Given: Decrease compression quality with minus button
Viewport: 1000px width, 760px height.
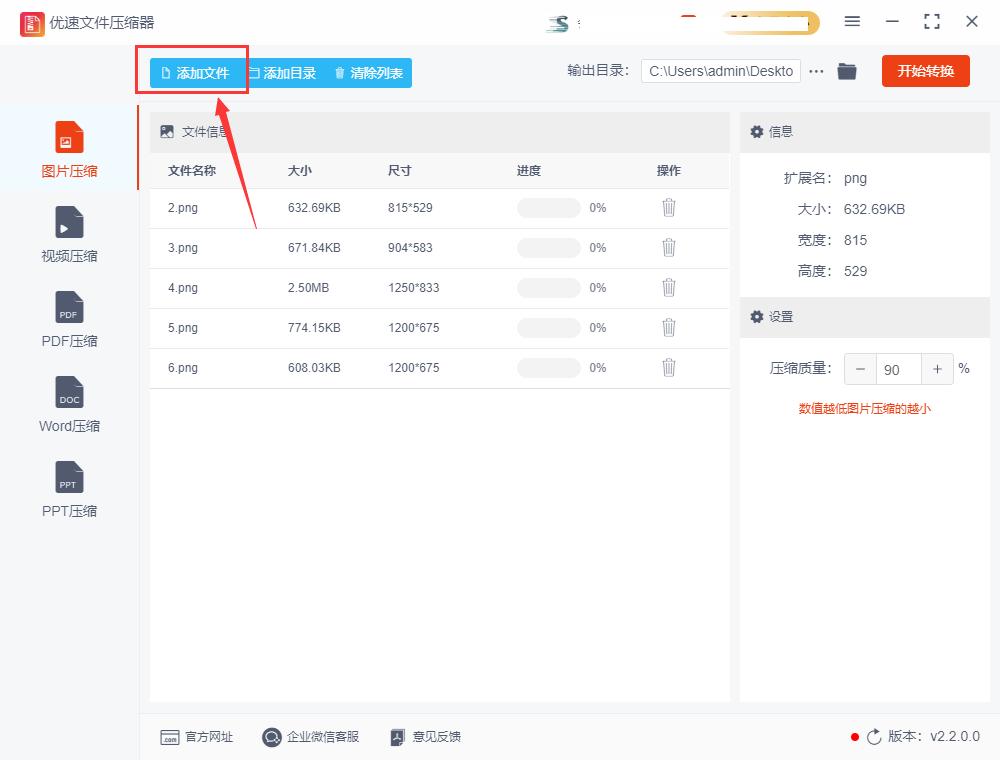Looking at the screenshot, I should 860,368.
